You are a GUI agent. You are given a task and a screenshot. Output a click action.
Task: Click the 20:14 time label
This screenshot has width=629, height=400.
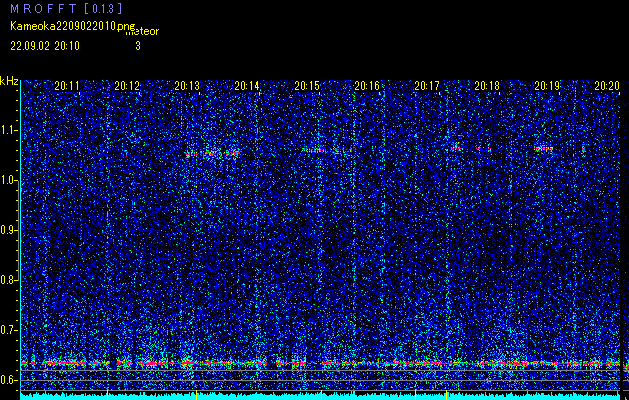tap(247, 86)
